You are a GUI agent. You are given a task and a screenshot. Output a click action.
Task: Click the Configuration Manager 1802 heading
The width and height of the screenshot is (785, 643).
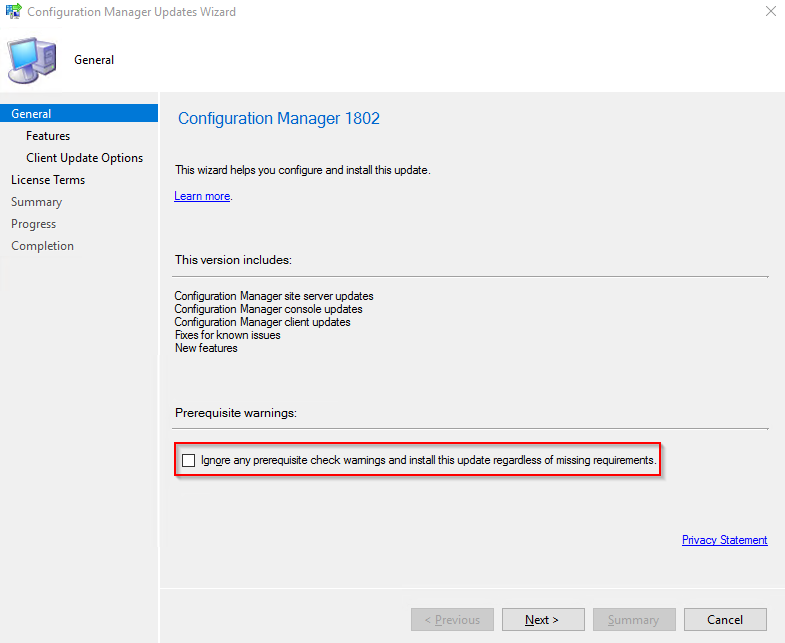point(279,118)
